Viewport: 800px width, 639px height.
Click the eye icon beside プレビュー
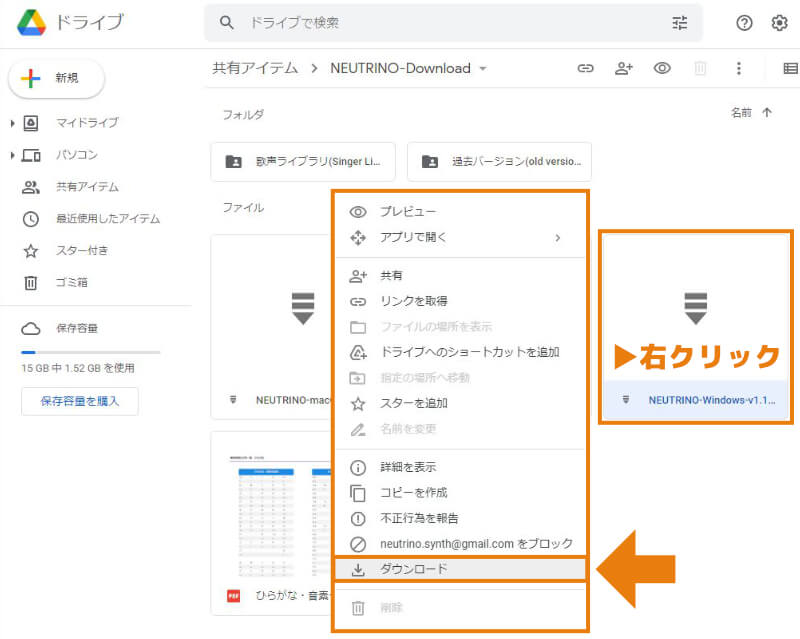pyautogui.click(x=358, y=212)
